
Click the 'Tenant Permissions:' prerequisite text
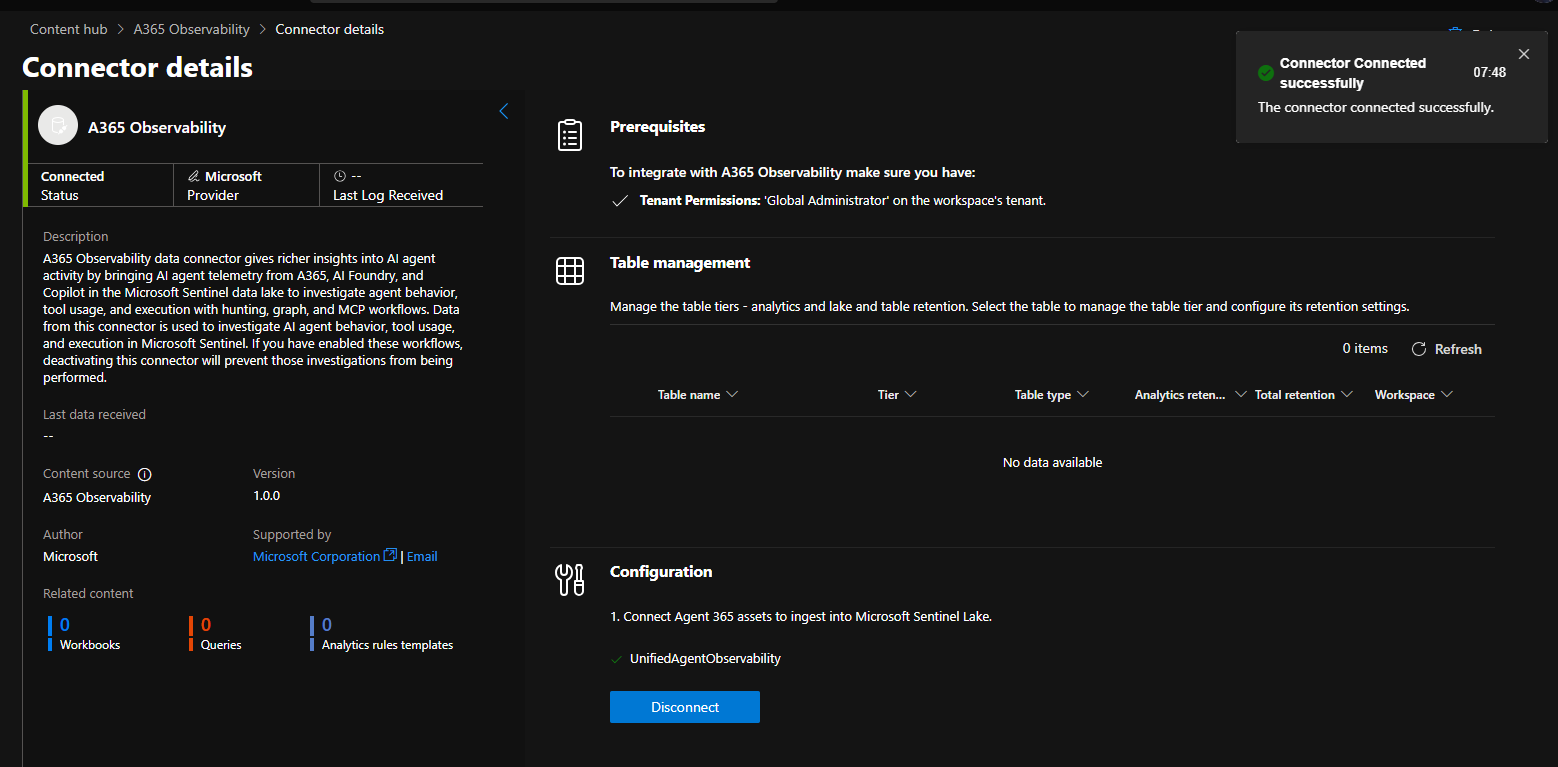coord(700,201)
